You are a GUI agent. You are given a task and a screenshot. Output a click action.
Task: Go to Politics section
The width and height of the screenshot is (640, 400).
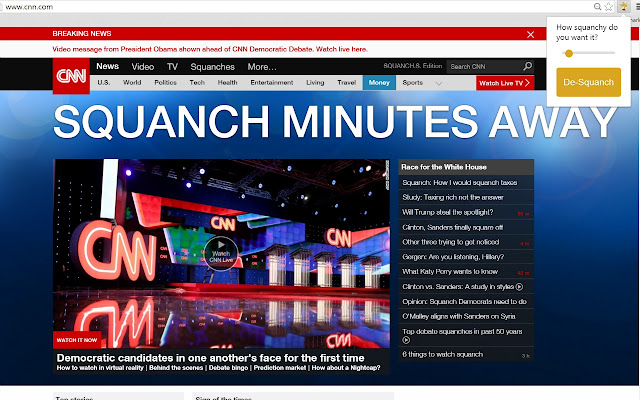pos(165,82)
